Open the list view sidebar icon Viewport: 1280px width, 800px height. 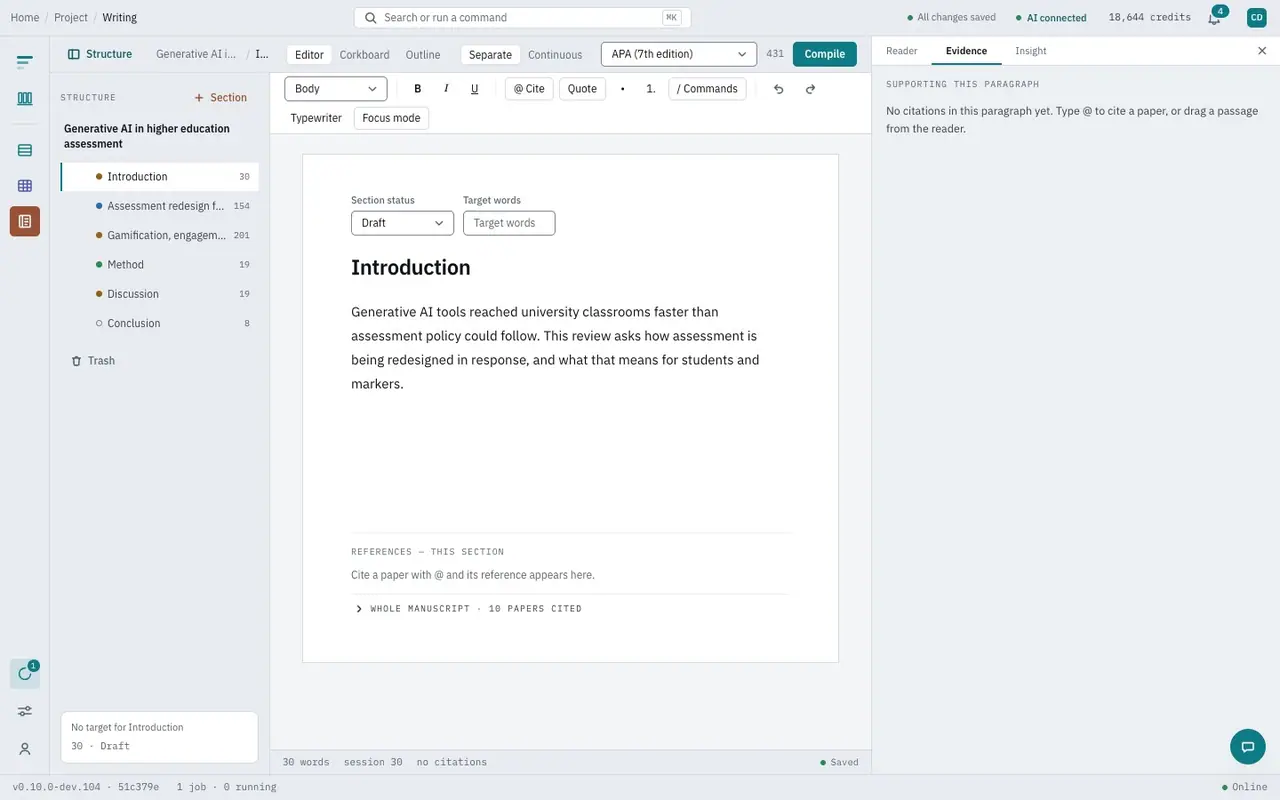pyautogui.click(x=25, y=150)
